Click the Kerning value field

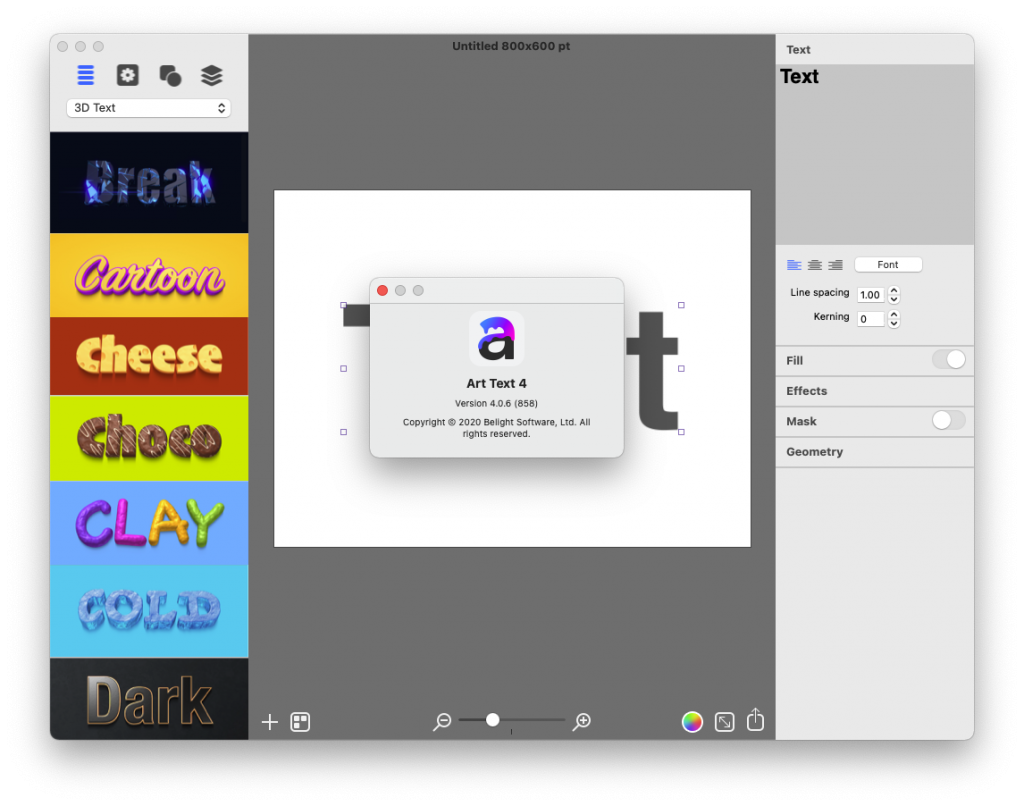(871, 319)
